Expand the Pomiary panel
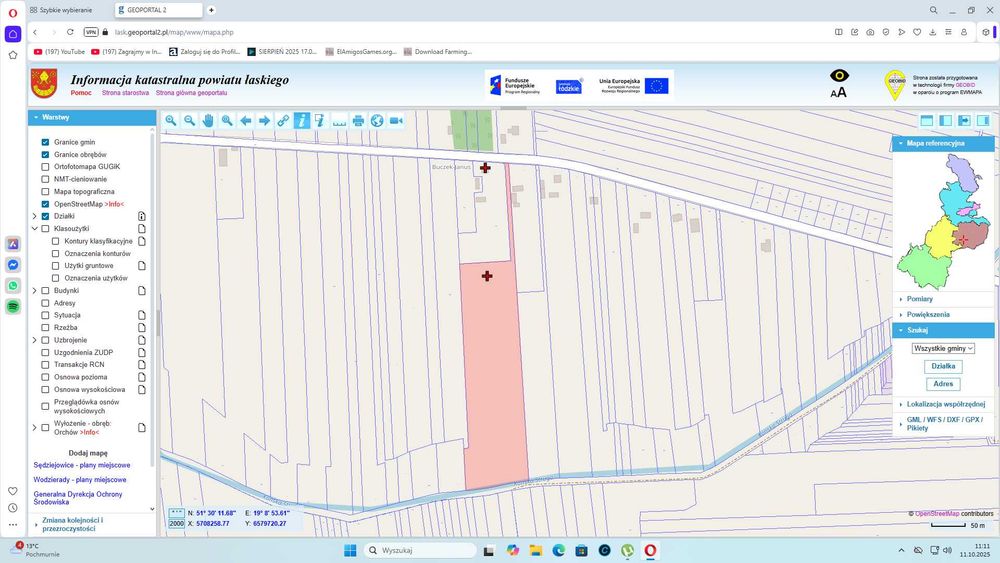Viewport: 1000px width, 563px height. pyautogui.click(x=943, y=299)
